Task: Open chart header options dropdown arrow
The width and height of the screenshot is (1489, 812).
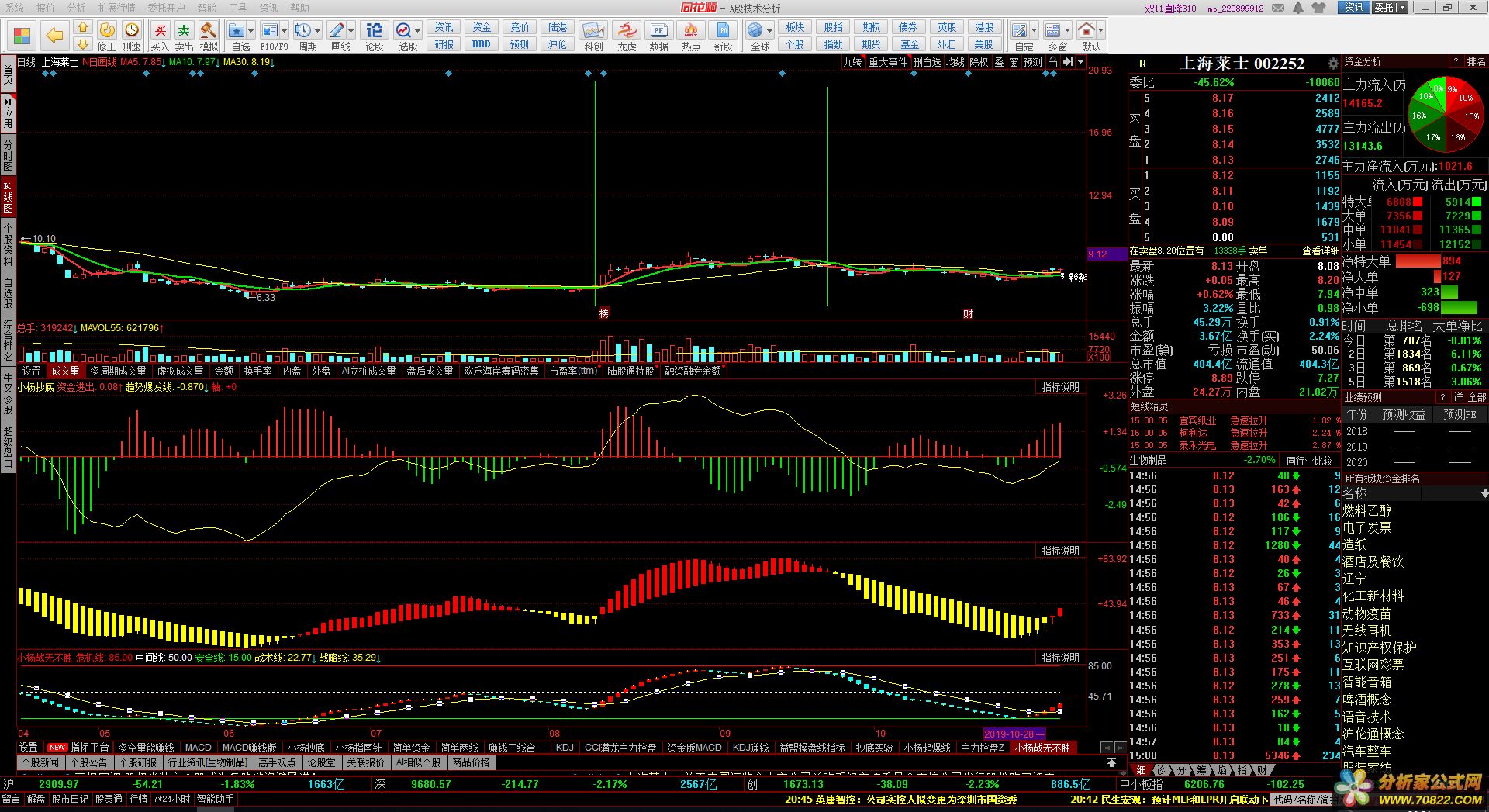Action: coord(1080,62)
